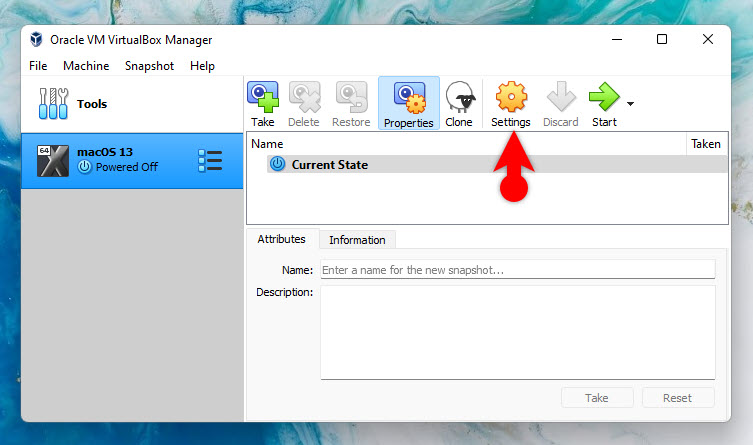Image resolution: width=753 pixels, height=445 pixels.
Task: Open the Tools item in the sidebar
Action: pos(132,104)
